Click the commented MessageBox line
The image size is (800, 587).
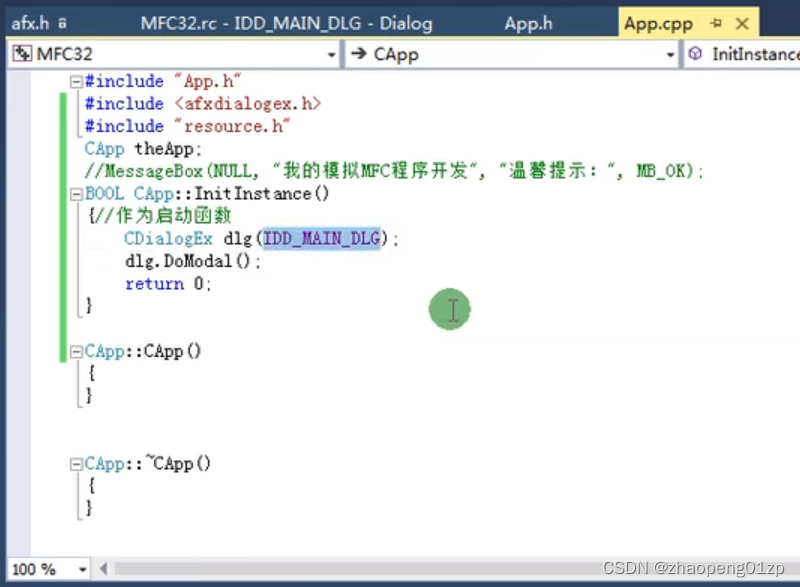(x=394, y=171)
